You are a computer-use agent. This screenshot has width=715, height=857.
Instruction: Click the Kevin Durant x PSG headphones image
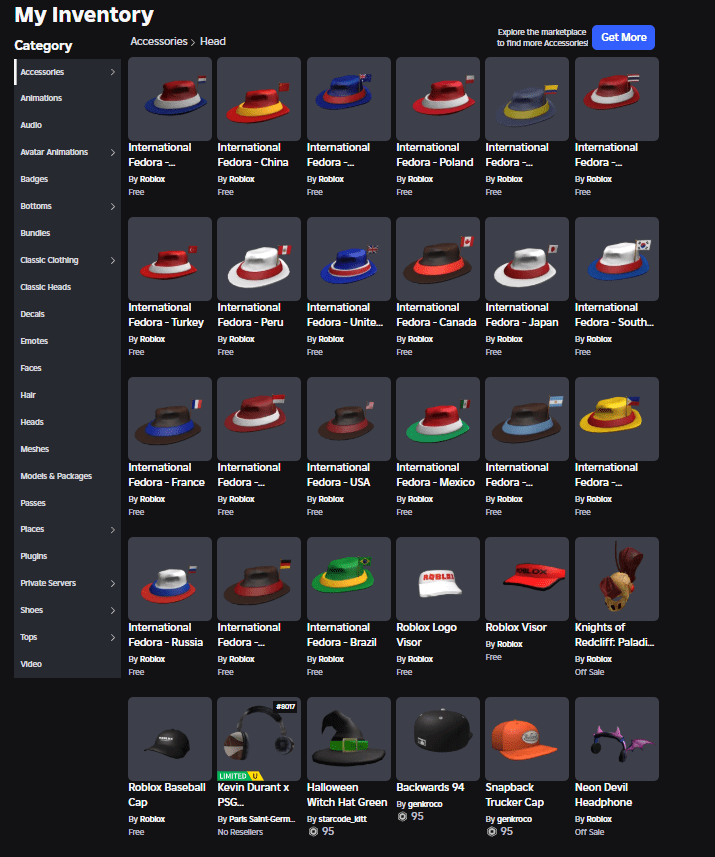click(259, 738)
